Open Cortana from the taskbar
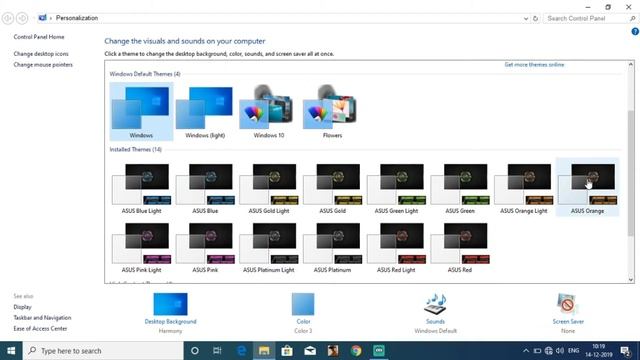Viewport: 640px width, 360px height. pyautogui.click(x=195, y=351)
